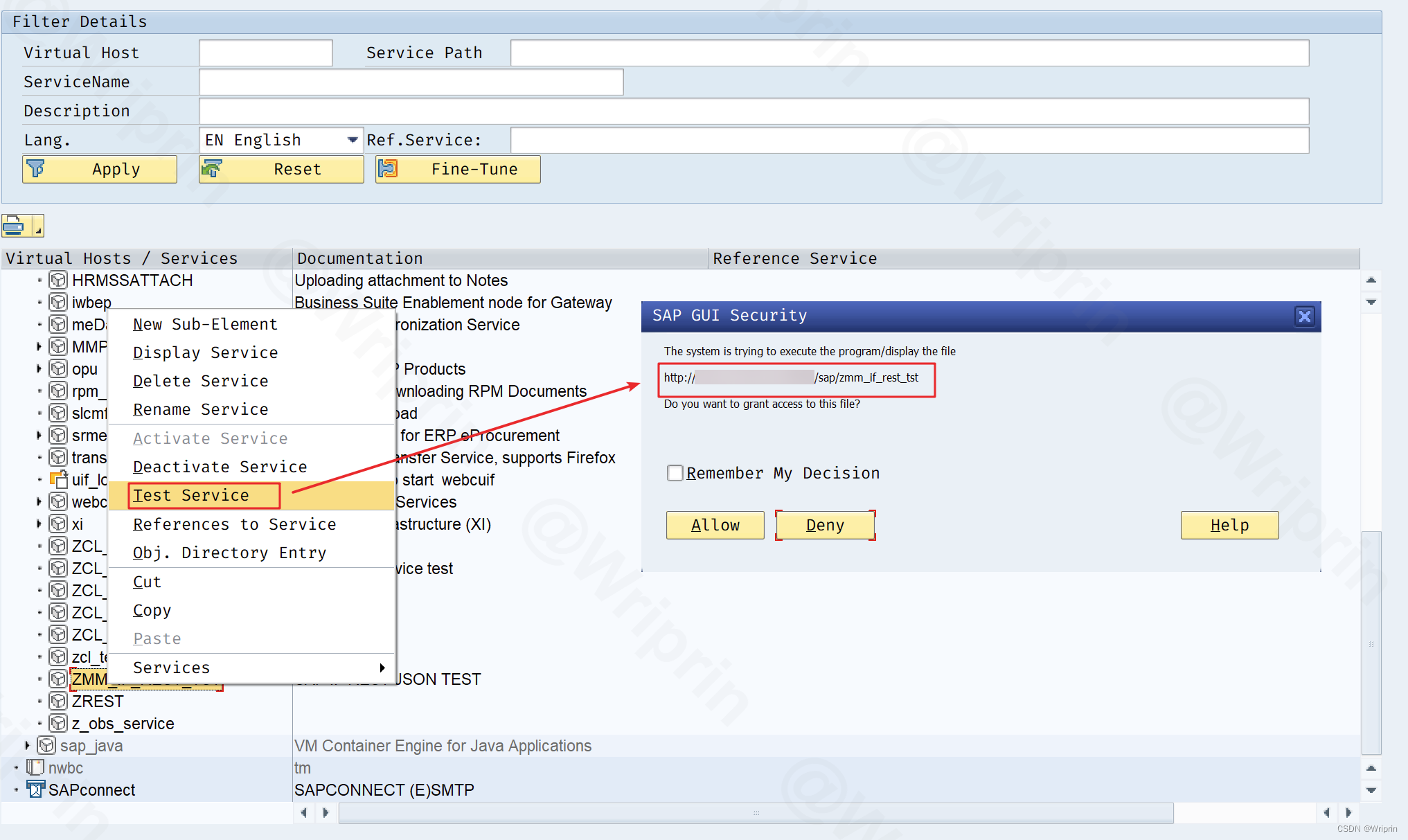Click the HRMSSATTACH service node icon
The height and width of the screenshot is (840, 1408).
59,280
